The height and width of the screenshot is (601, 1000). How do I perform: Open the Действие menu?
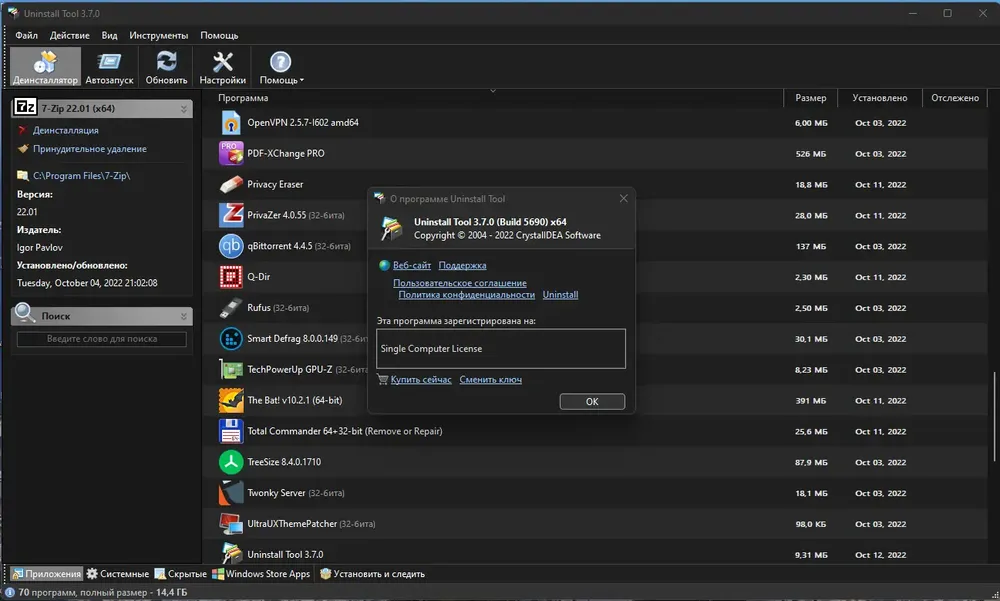pos(70,35)
